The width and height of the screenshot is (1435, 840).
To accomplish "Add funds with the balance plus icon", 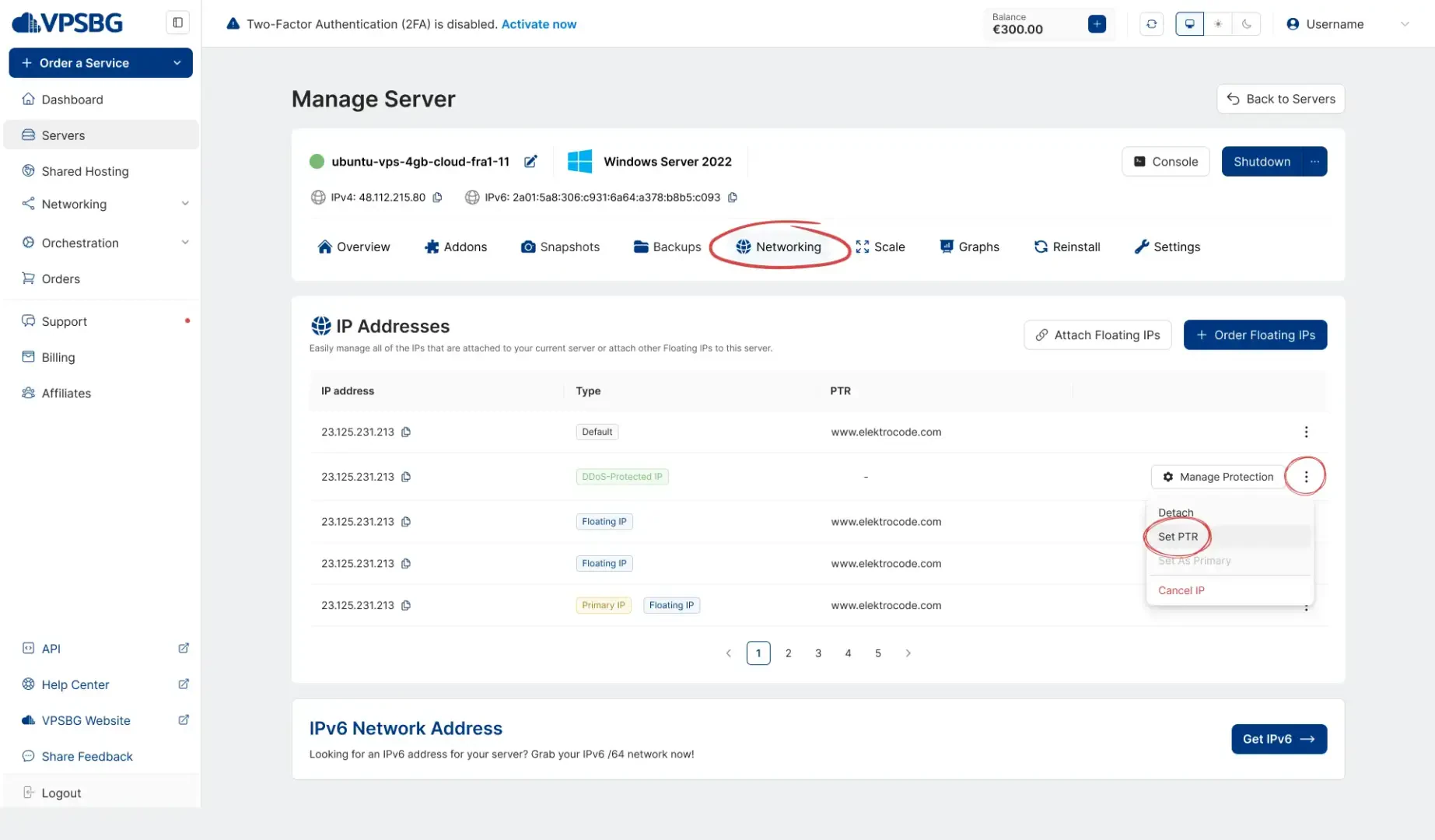I will pyautogui.click(x=1097, y=24).
